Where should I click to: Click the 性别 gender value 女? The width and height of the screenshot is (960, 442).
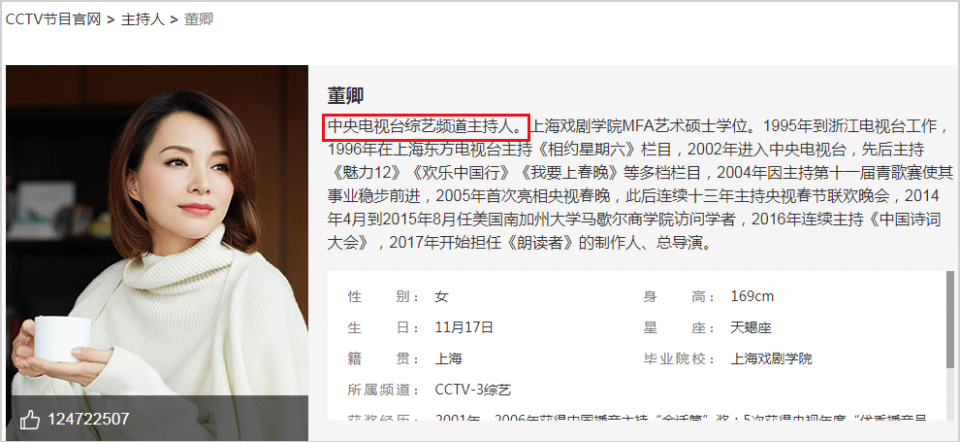[x=441, y=297]
